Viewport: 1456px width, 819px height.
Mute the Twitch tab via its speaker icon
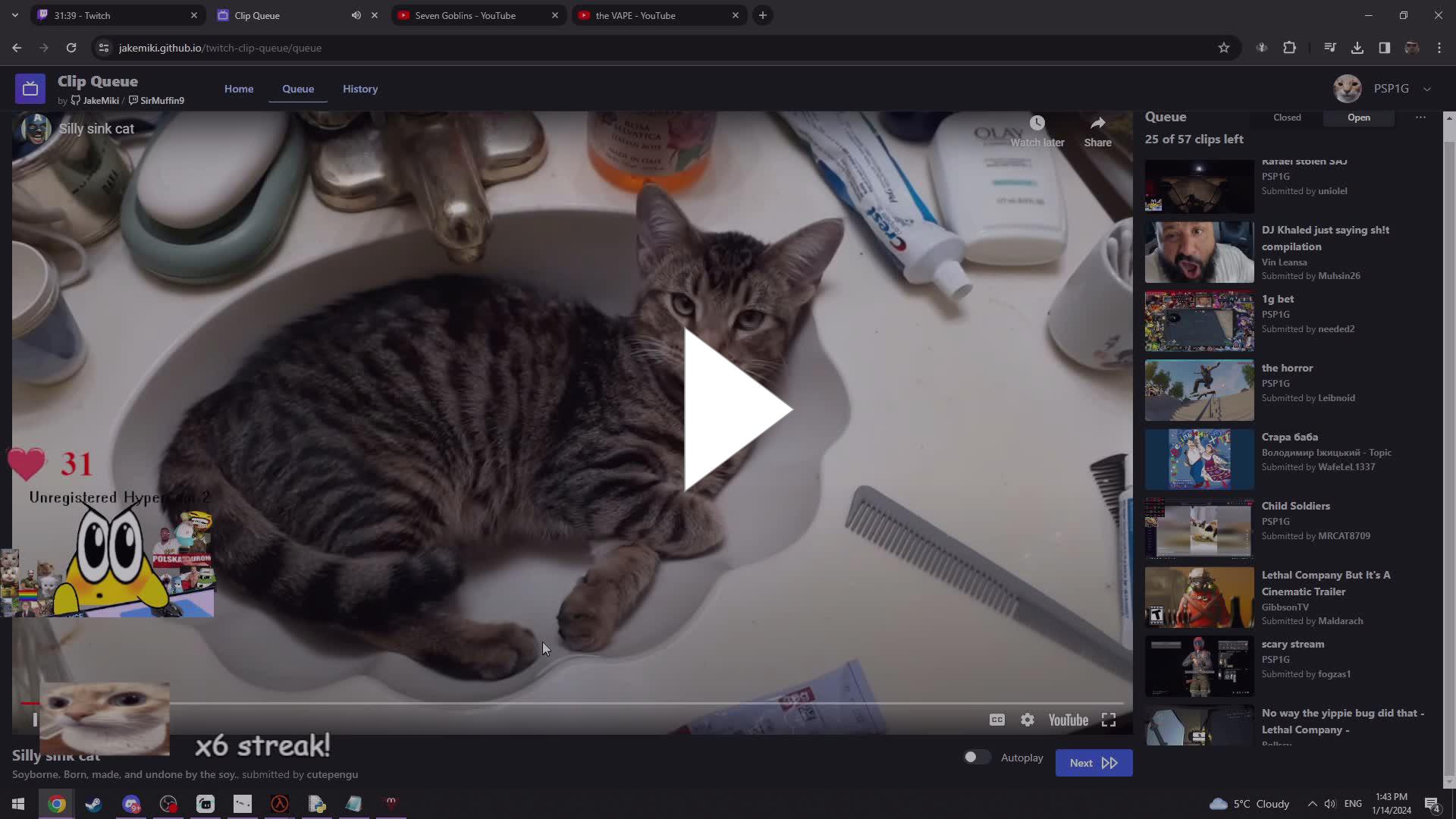pyautogui.click(x=356, y=15)
